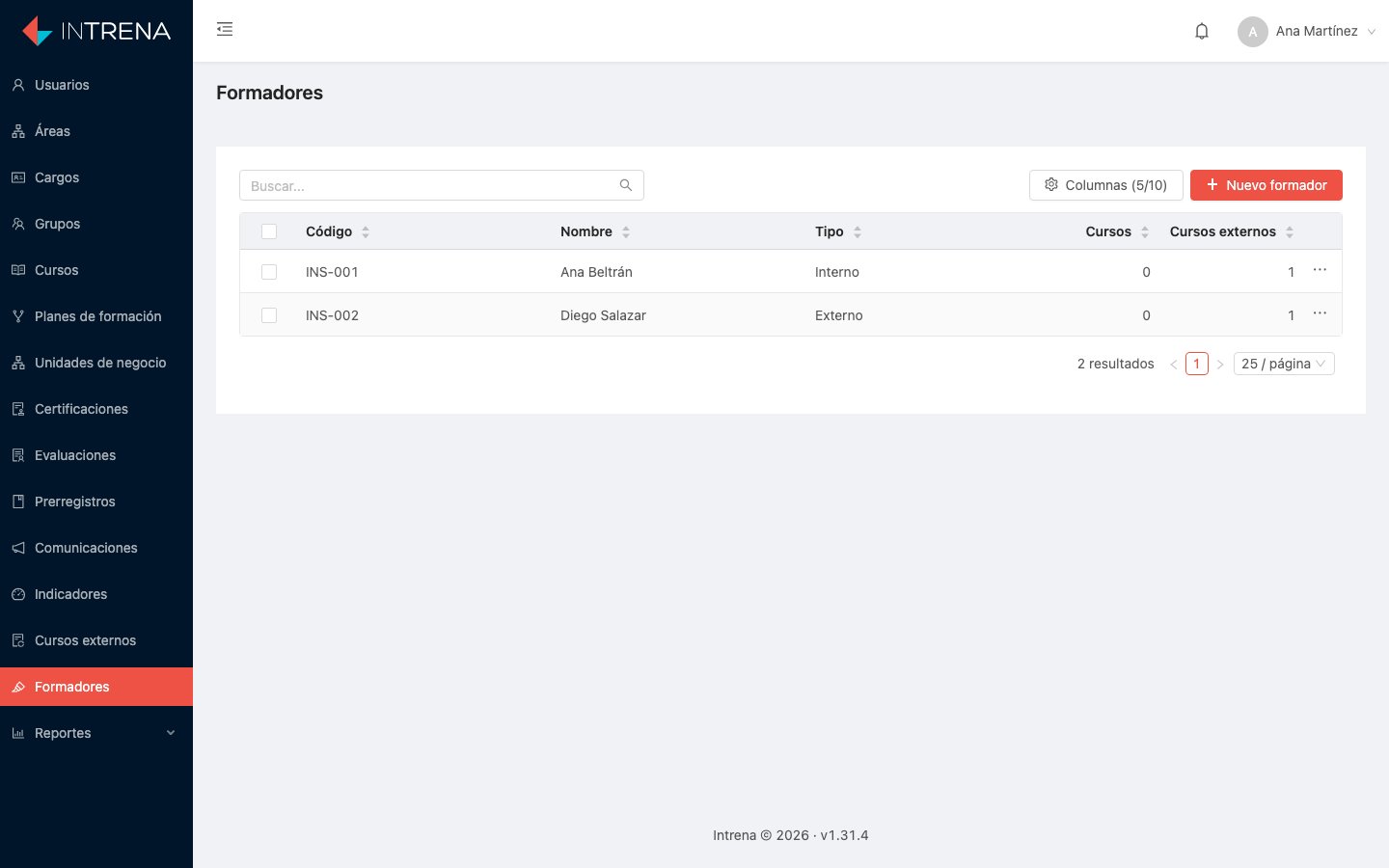Open Prerregistros in the sidebar
The height and width of the screenshot is (868, 1389).
tap(96, 502)
